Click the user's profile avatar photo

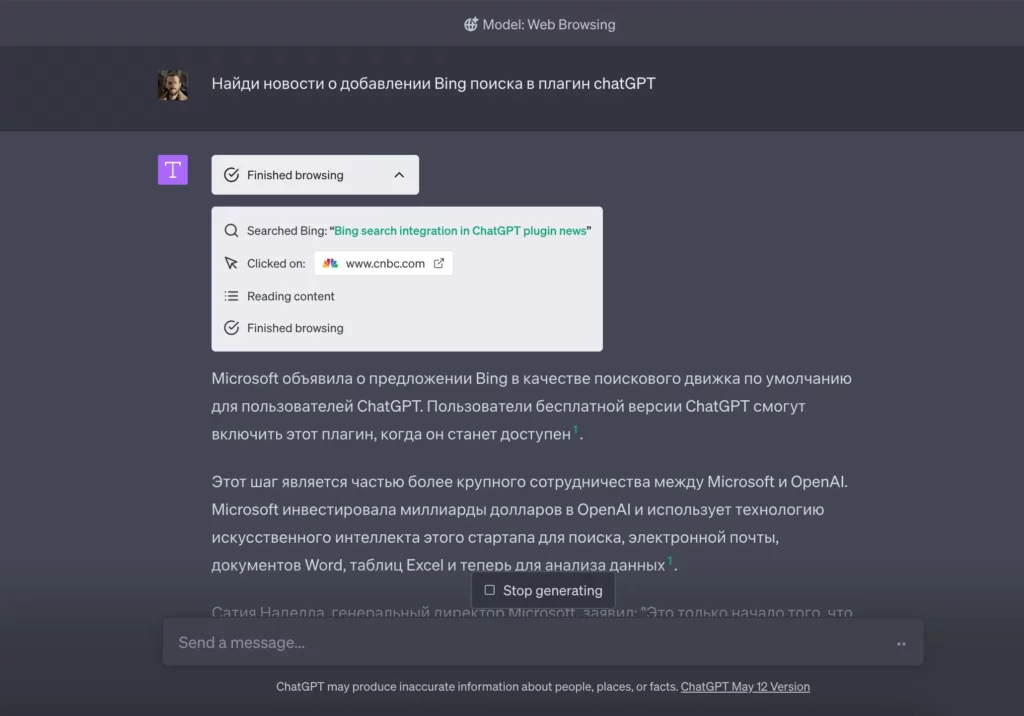pos(173,85)
